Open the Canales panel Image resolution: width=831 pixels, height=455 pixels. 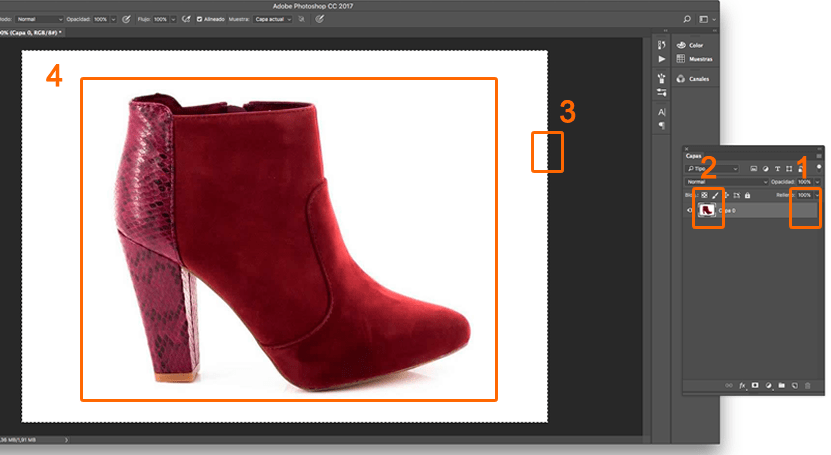tap(700, 78)
